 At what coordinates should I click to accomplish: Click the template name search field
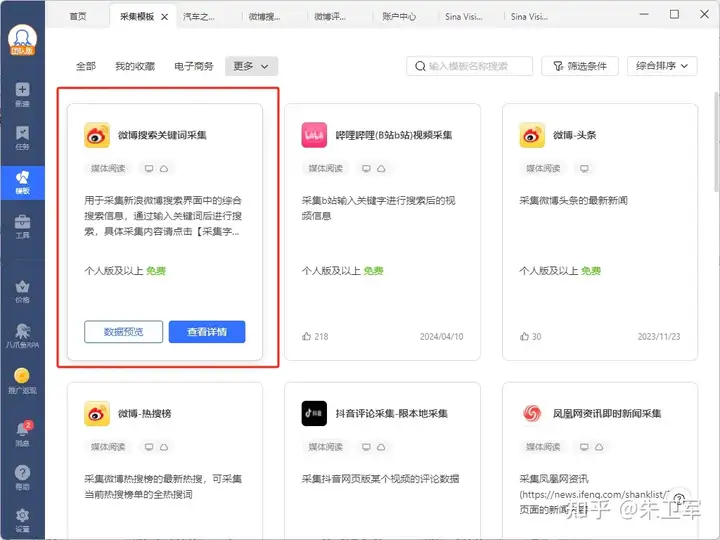(469, 66)
